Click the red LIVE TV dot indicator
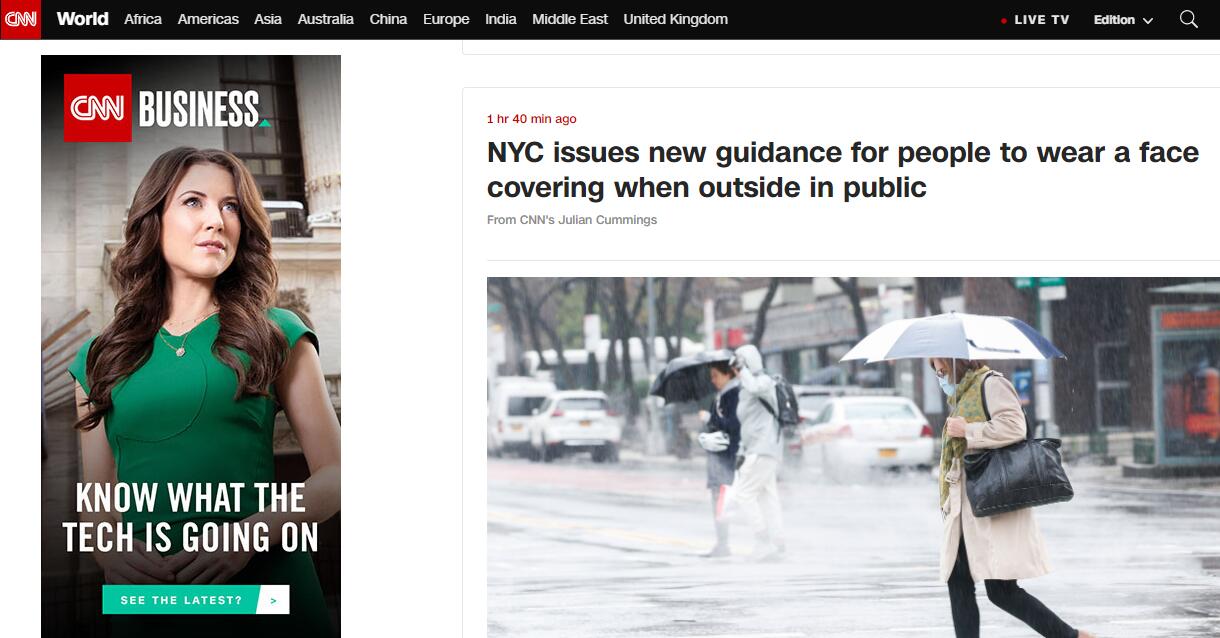 click(1004, 20)
